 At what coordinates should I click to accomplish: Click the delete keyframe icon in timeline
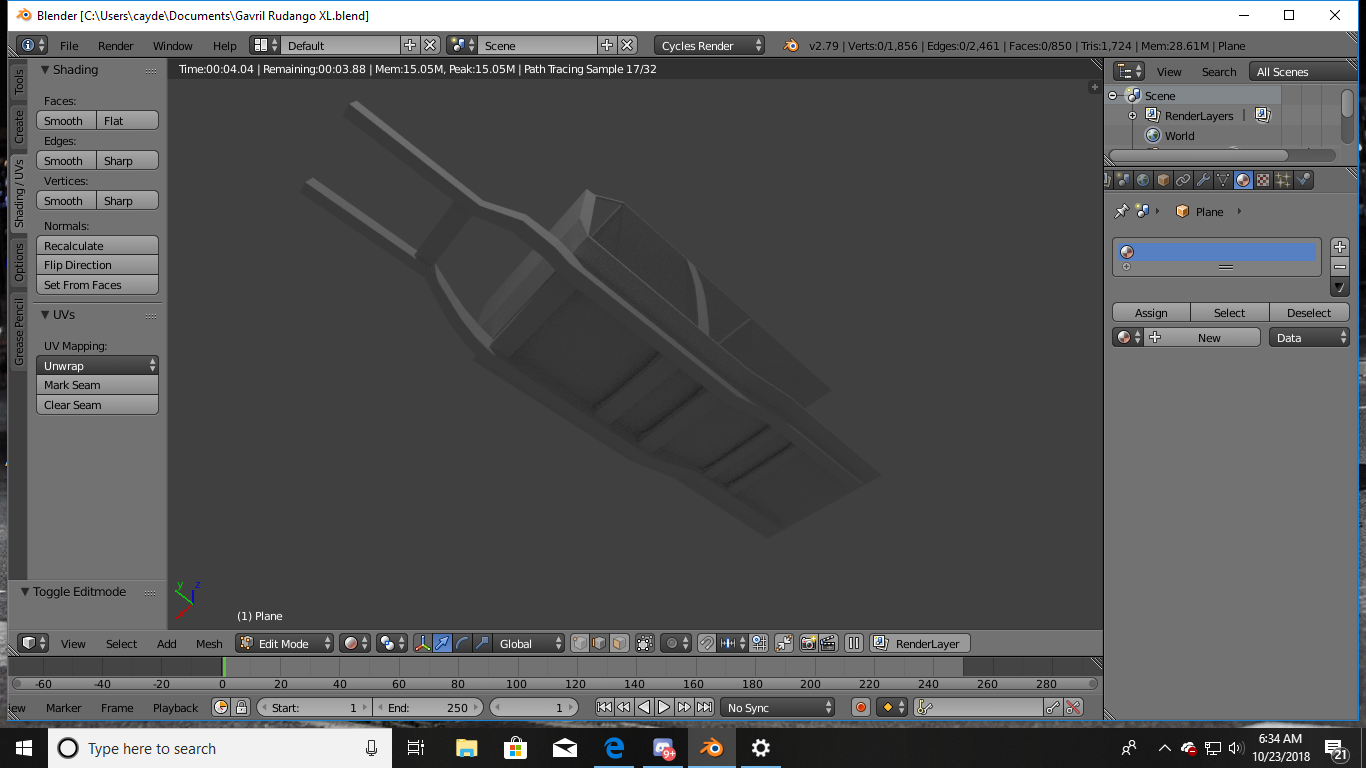[x=1073, y=707]
